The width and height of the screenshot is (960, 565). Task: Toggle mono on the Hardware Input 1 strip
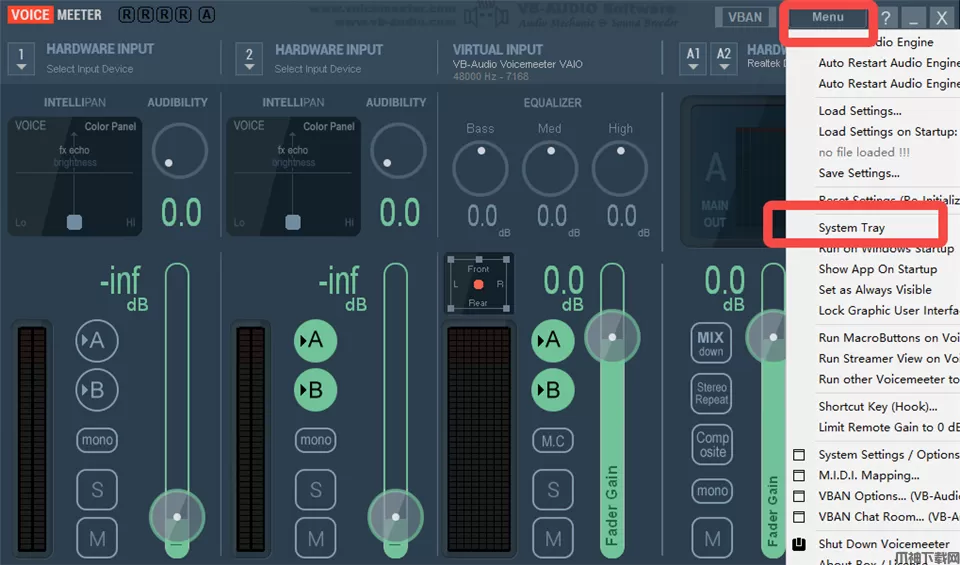pos(97,440)
